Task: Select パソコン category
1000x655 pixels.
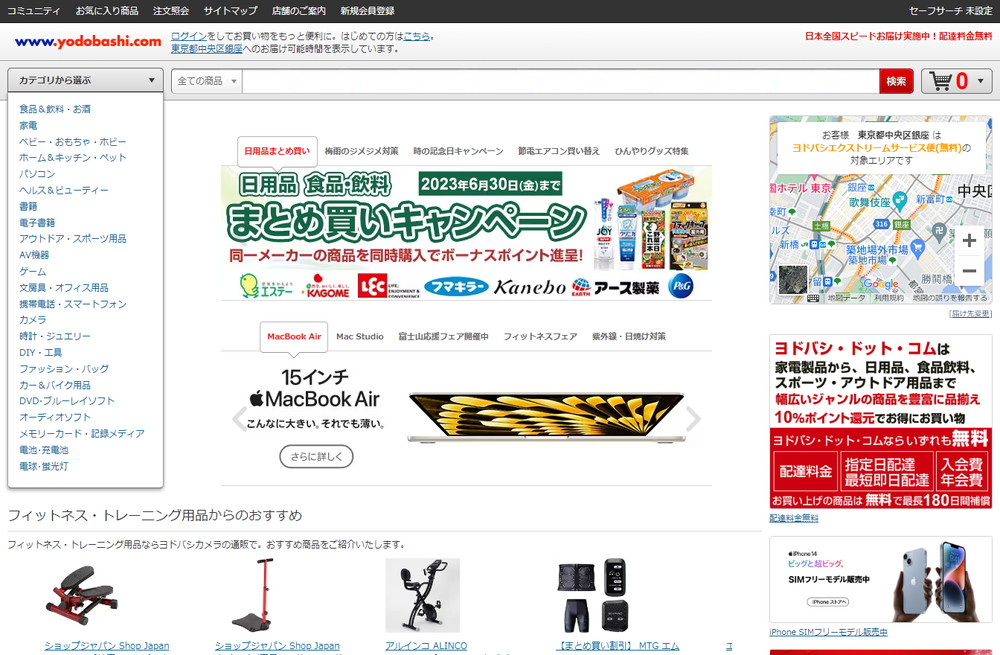Action: point(37,174)
